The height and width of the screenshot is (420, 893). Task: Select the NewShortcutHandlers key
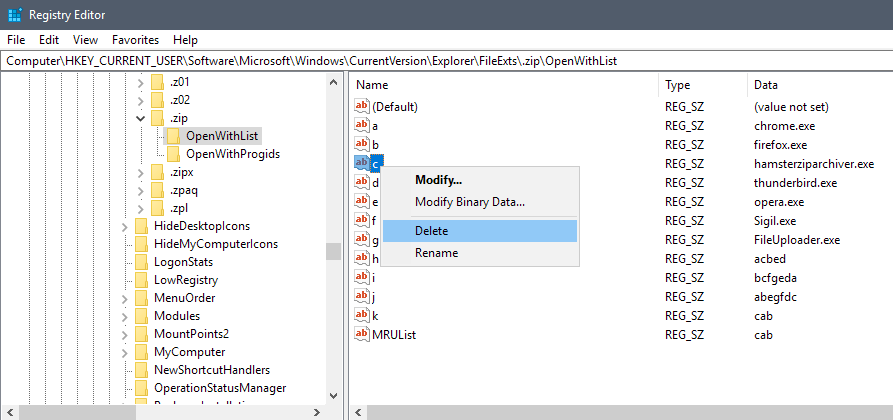coord(212,370)
